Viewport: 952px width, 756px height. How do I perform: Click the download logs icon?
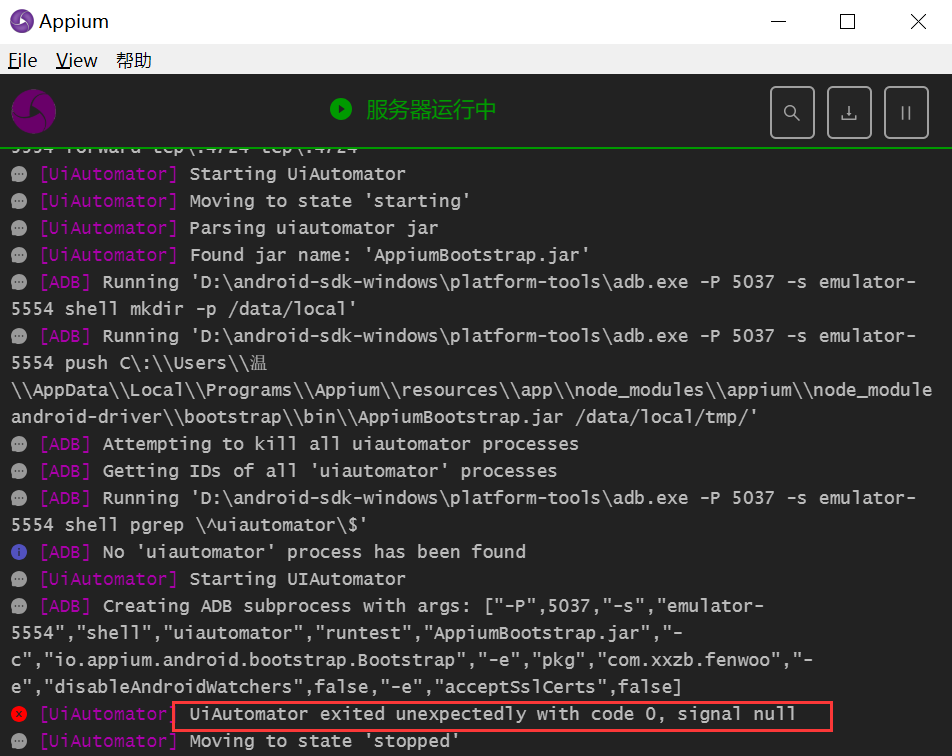point(849,112)
